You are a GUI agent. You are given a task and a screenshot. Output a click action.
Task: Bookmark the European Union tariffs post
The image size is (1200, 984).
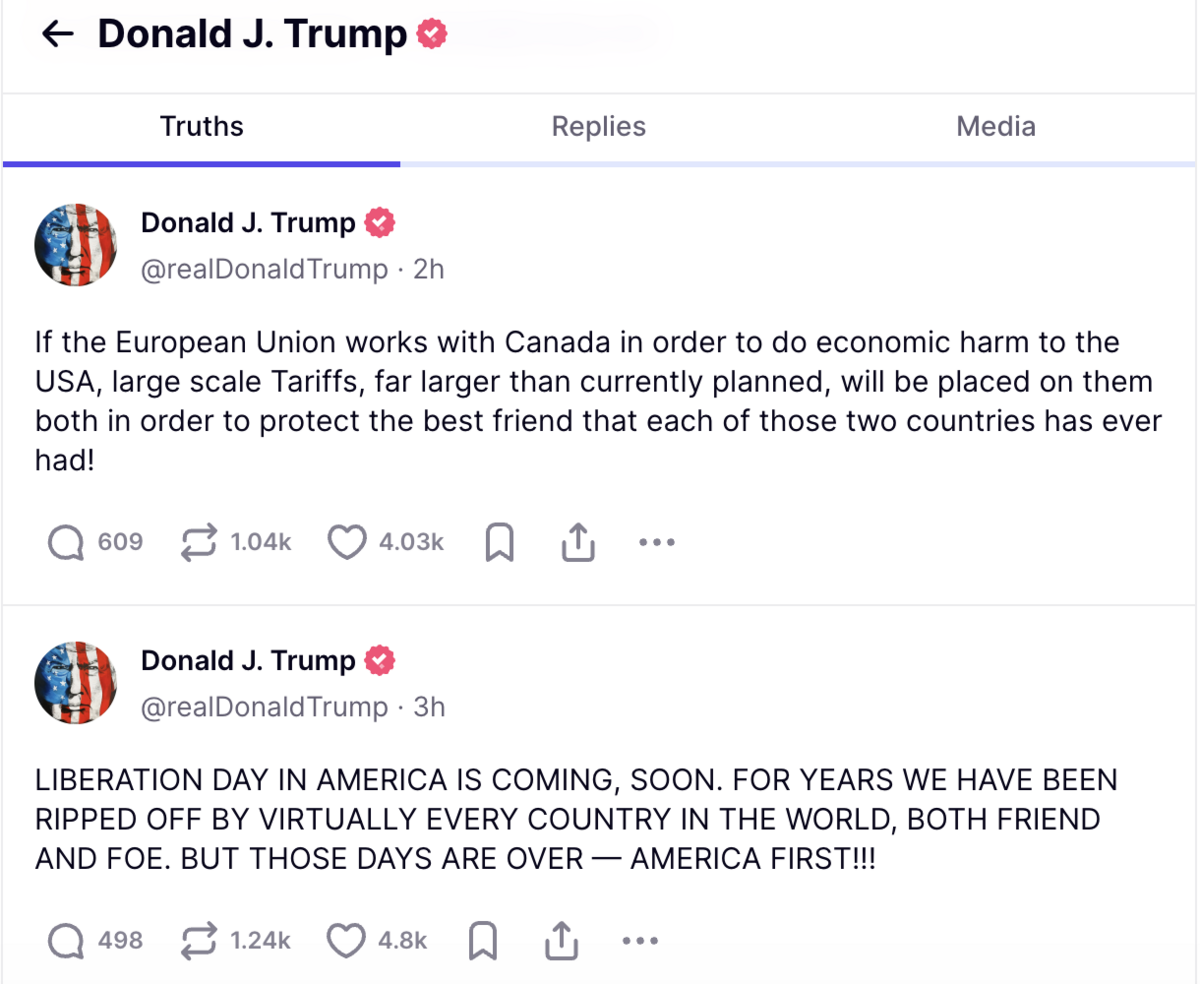click(498, 543)
